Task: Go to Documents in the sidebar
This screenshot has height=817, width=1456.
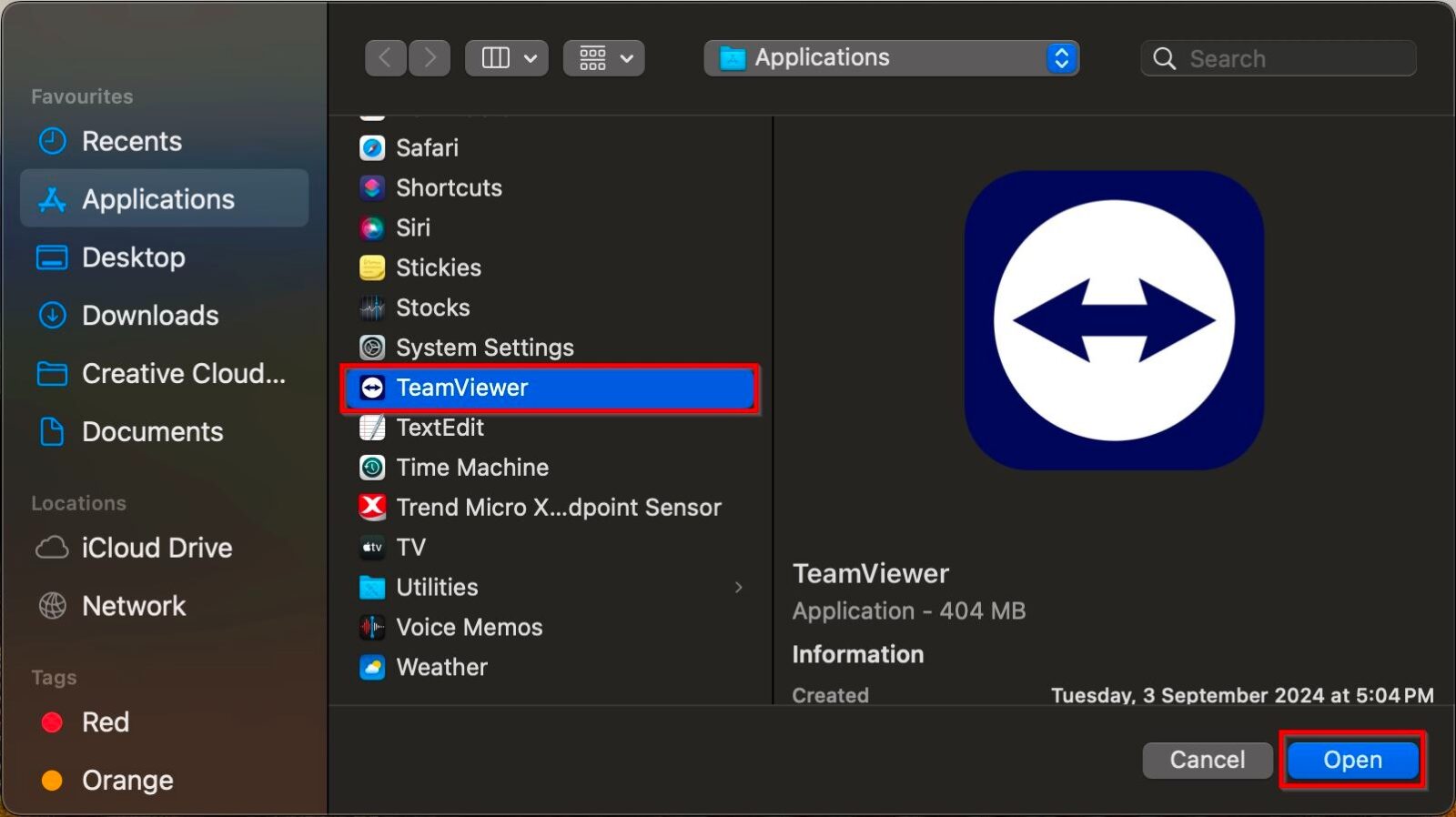Action: 152,431
